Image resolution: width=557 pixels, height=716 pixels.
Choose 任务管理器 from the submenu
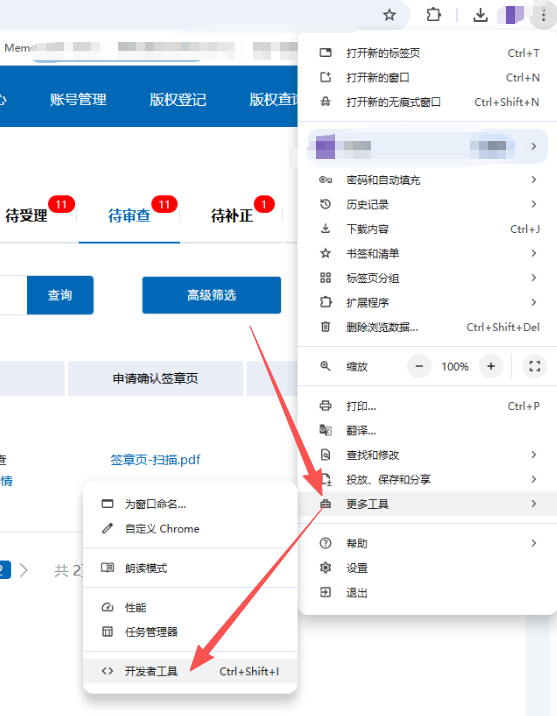point(190,632)
